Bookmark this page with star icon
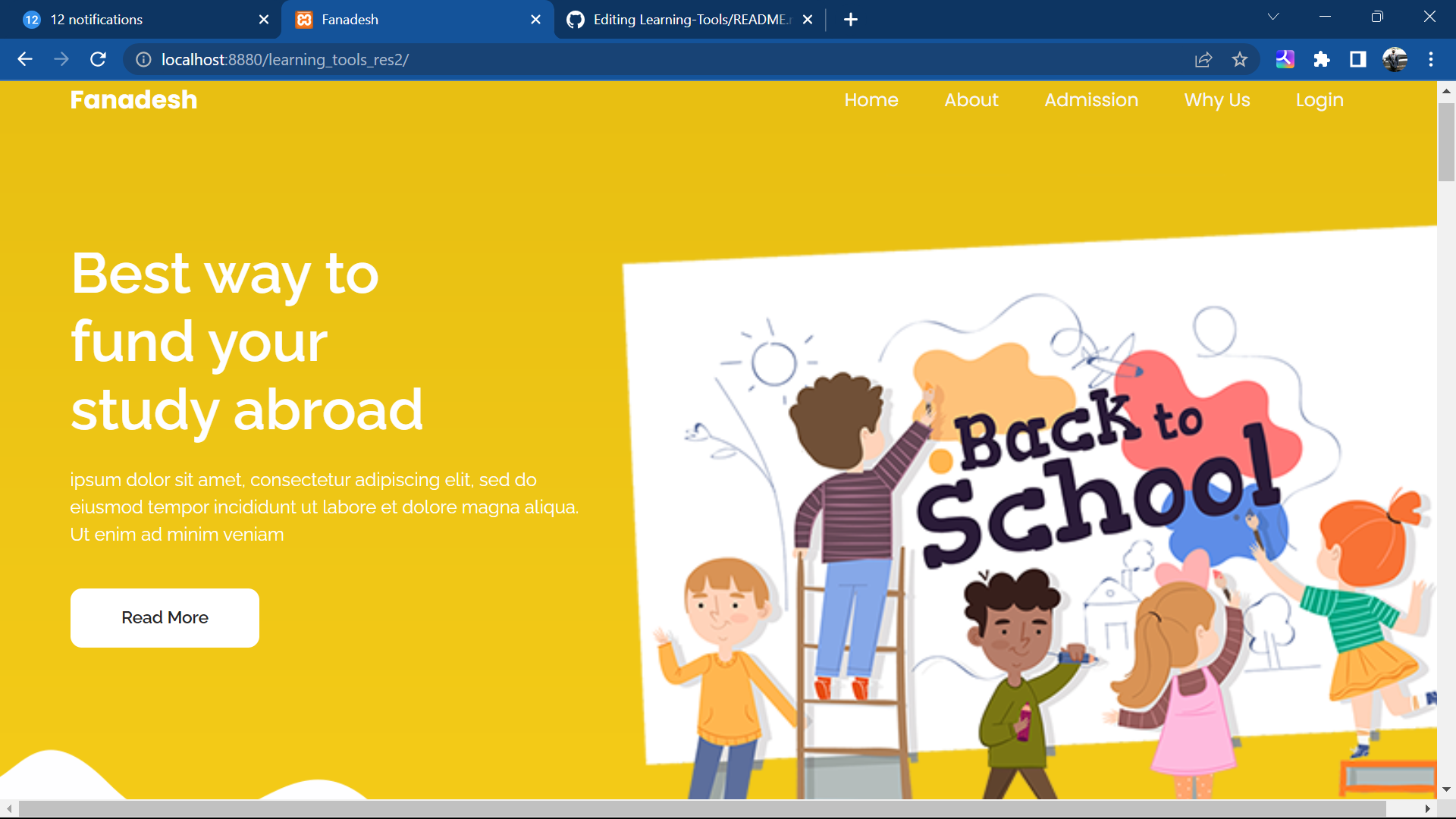Screen dimensions: 1456x819 click(1240, 59)
